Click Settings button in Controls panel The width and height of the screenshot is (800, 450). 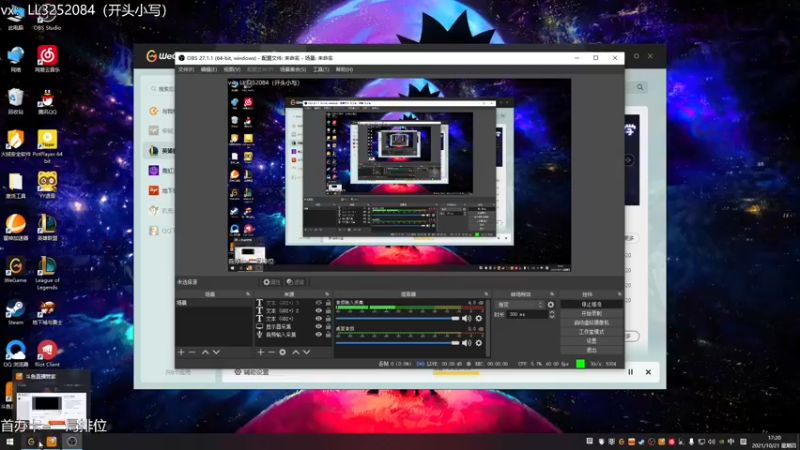(591, 341)
